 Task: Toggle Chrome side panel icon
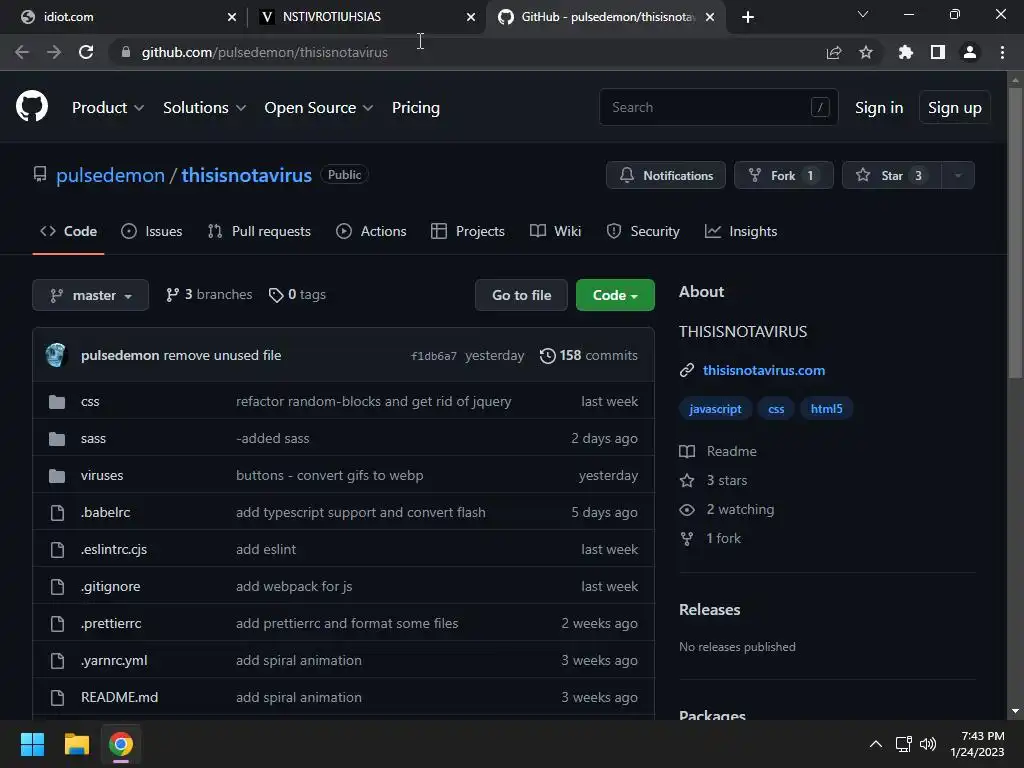pos(938,52)
